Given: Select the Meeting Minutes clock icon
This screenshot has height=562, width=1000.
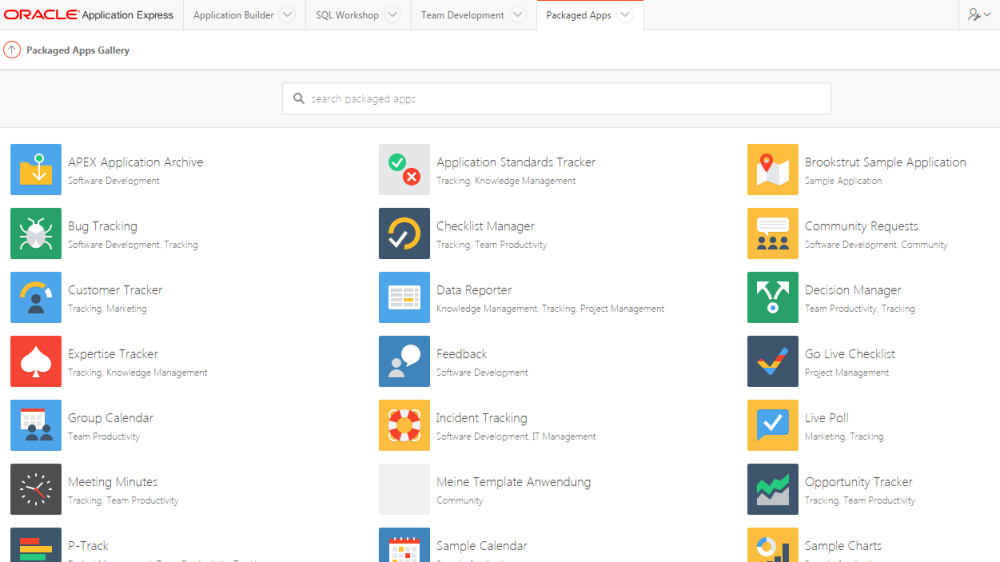Looking at the screenshot, I should pyautogui.click(x=36, y=489).
